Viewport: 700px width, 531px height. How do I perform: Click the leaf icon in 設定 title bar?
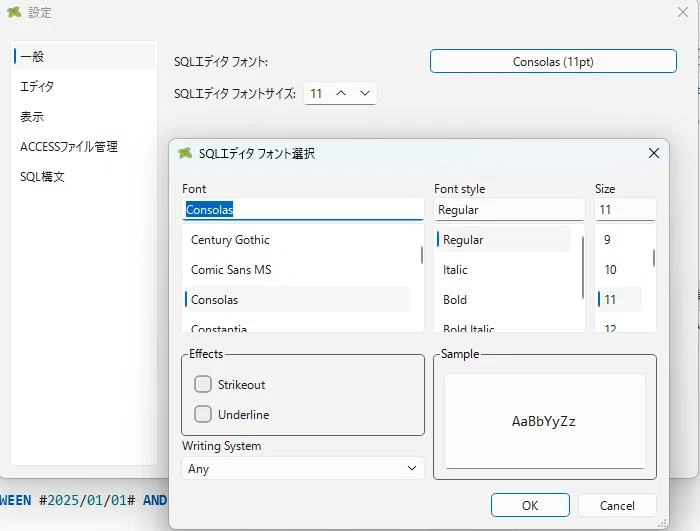click(14, 12)
